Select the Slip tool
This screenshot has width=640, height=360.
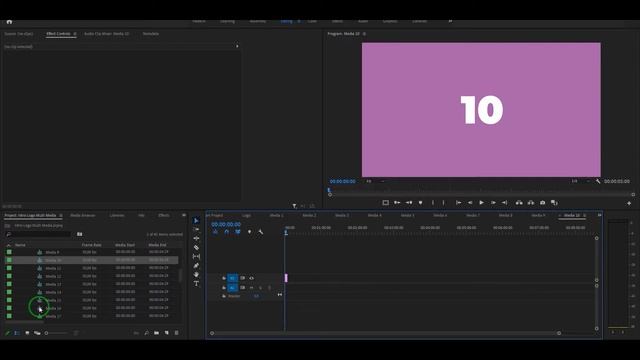click(x=196, y=256)
